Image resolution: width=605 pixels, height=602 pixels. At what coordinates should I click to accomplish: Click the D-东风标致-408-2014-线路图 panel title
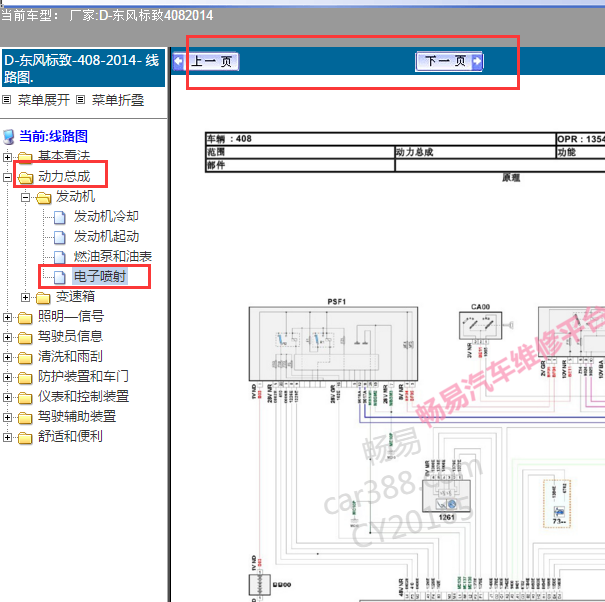pyautogui.click(x=83, y=68)
